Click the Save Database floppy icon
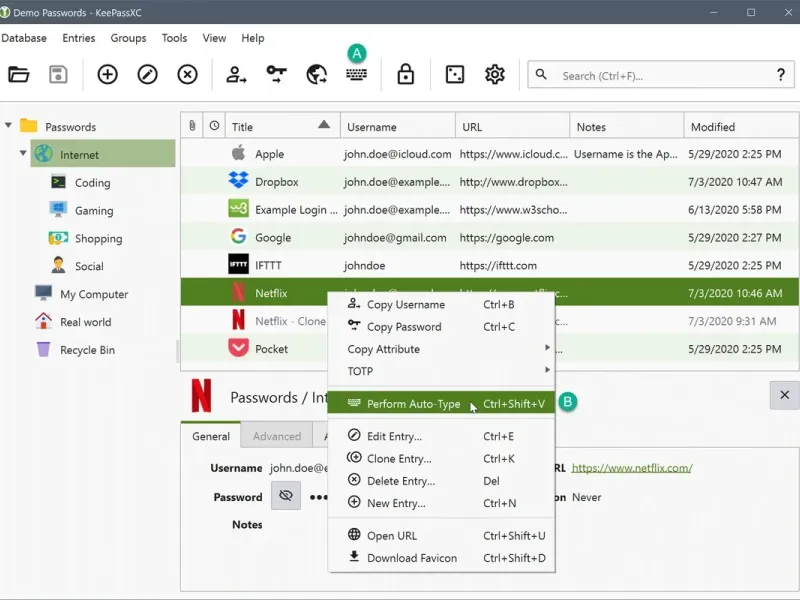This screenshot has height=600, width=800. 58,74
